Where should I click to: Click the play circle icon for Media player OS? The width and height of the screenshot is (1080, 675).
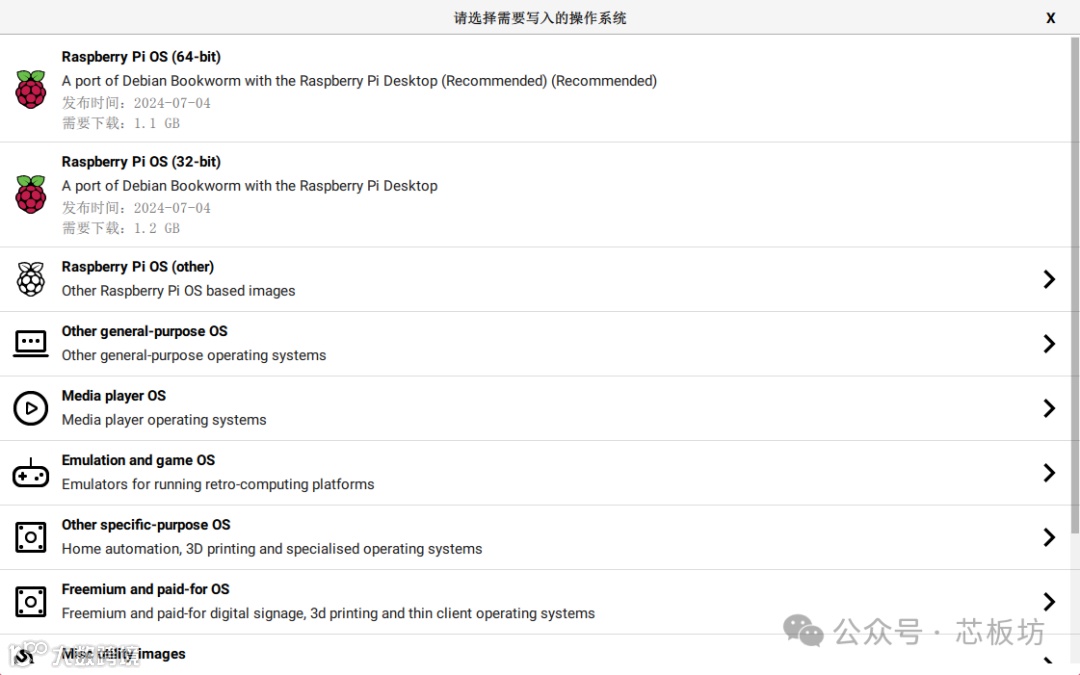point(31,408)
